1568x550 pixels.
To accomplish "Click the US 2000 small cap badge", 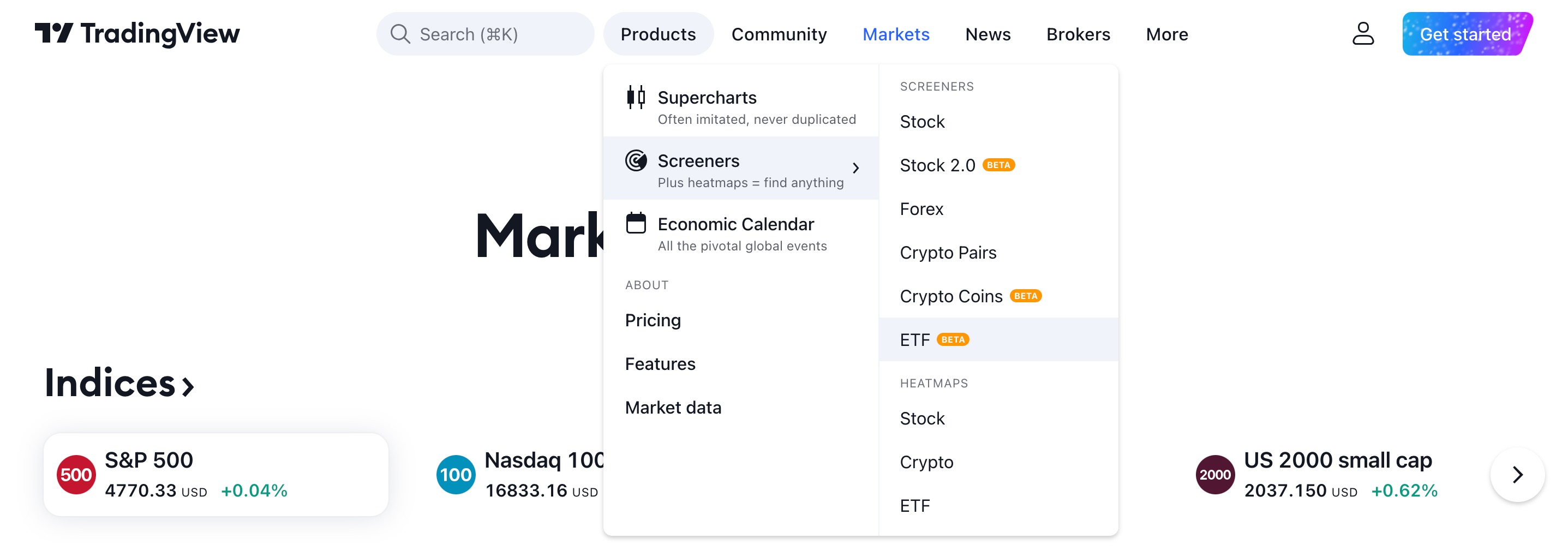I will click(1215, 475).
